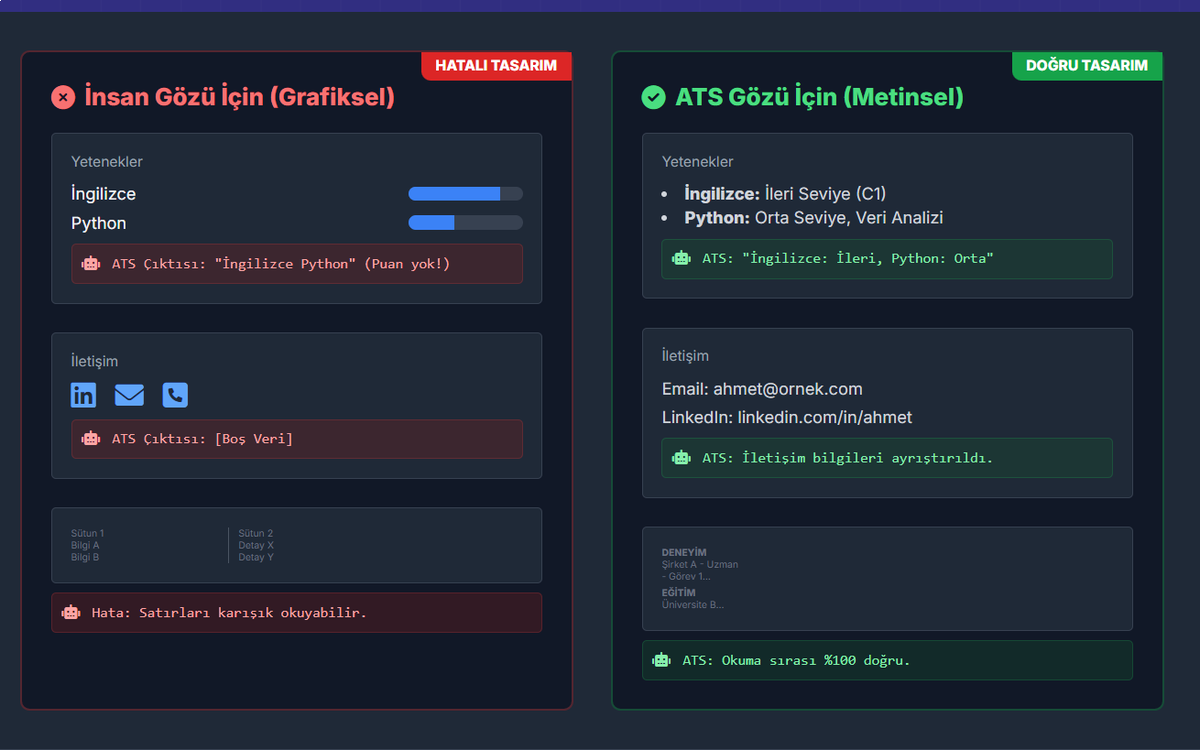Click the İngilizce skill progress bar
The width and height of the screenshot is (1200, 750).
click(466, 194)
